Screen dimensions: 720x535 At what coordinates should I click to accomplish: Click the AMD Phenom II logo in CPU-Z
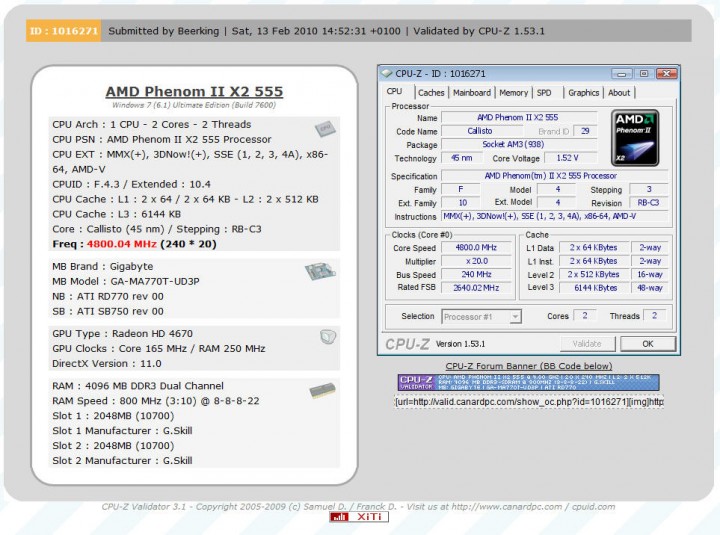coord(635,138)
